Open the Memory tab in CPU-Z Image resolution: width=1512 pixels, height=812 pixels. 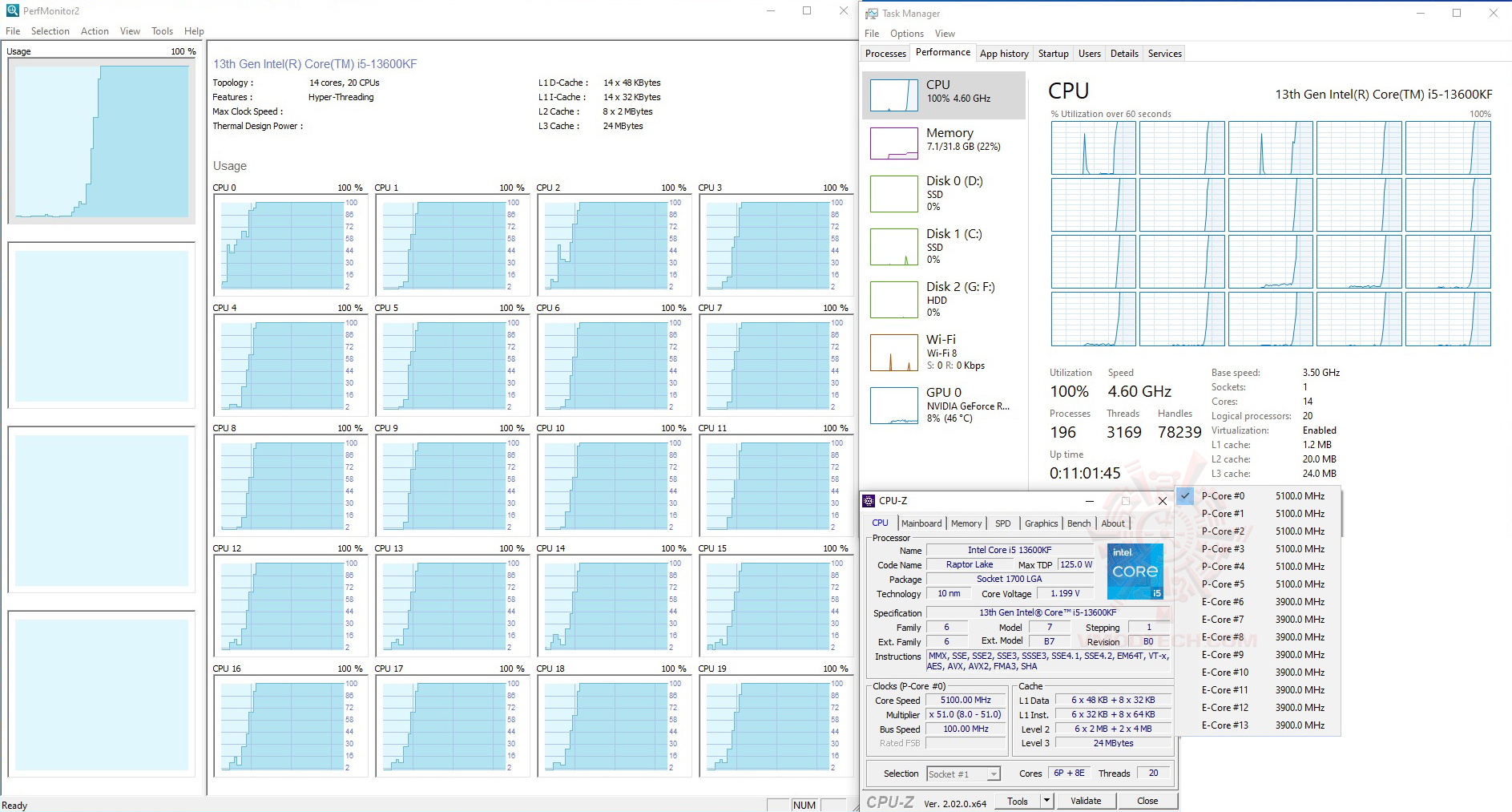(966, 523)
